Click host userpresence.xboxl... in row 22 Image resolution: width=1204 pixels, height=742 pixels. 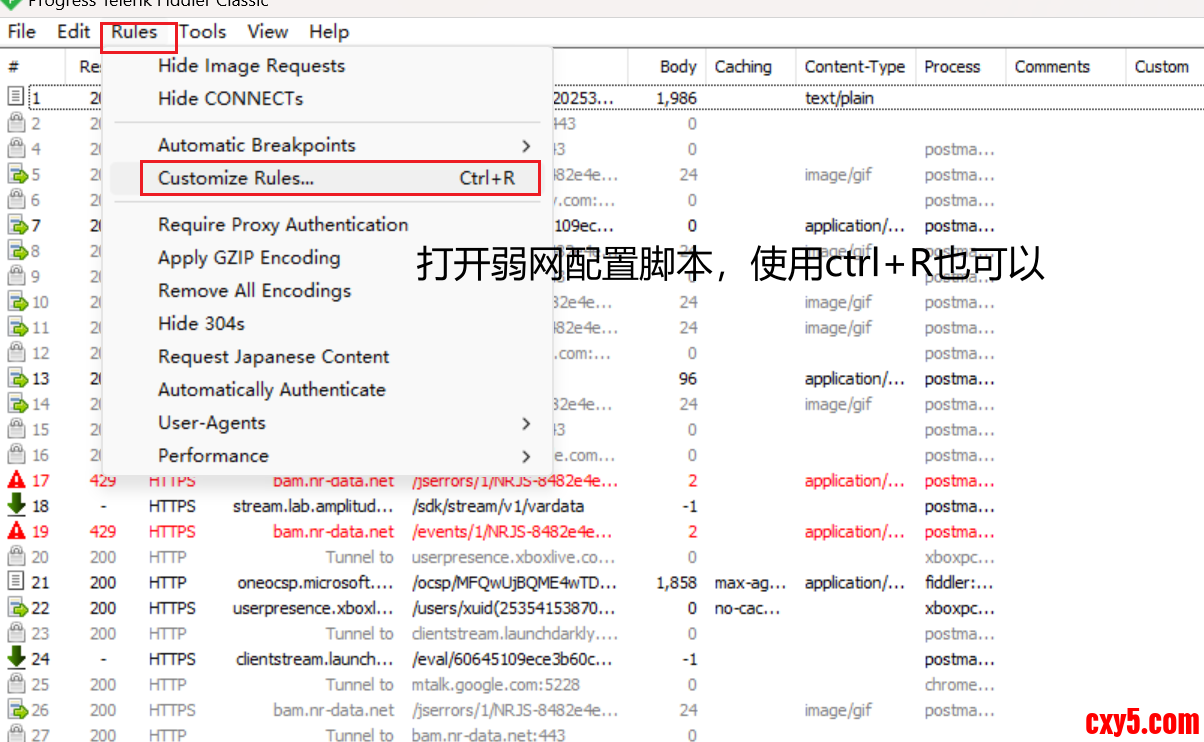click(314, 608)
